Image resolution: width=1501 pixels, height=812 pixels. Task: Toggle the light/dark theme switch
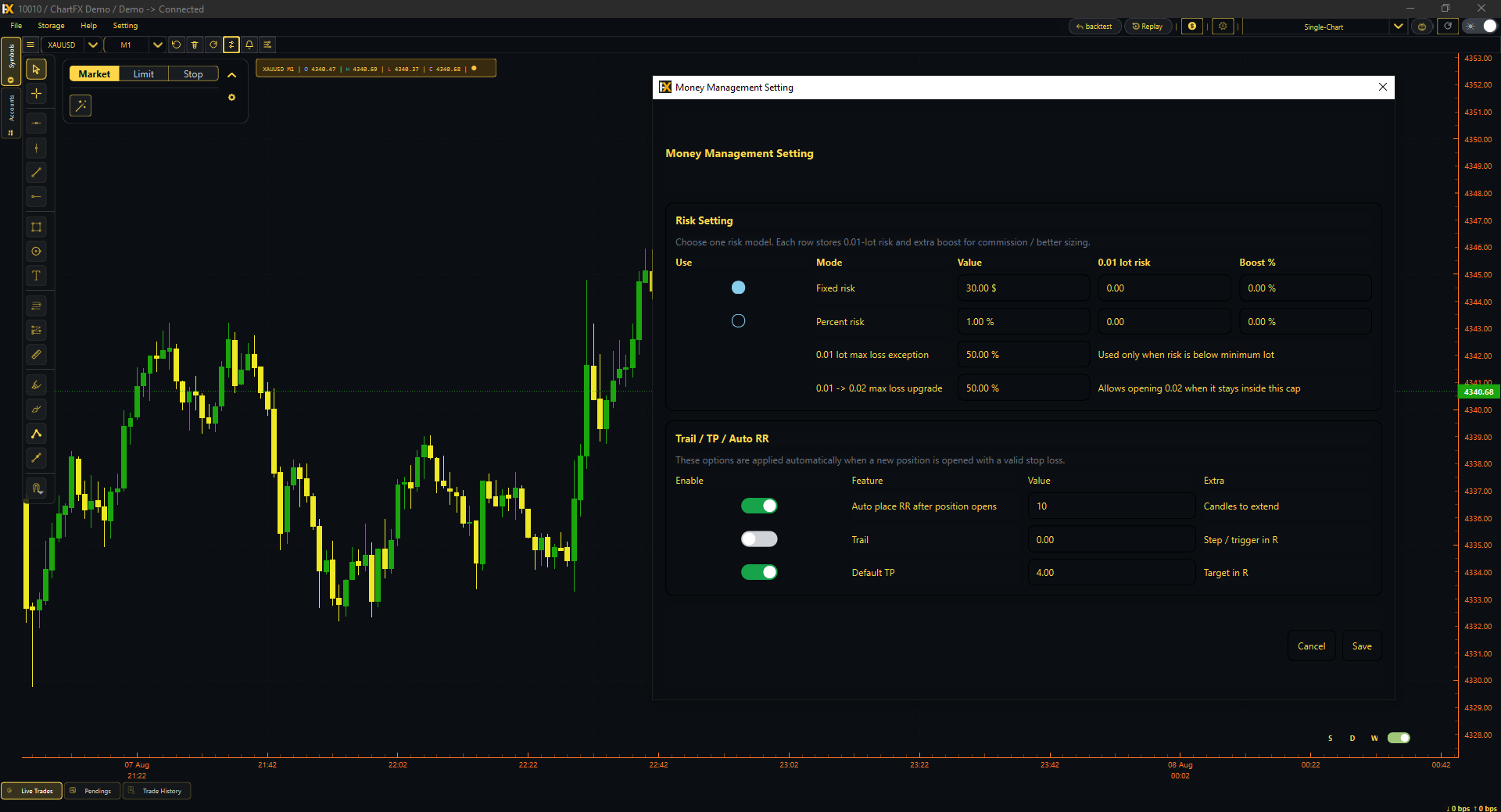[1481, 27]
